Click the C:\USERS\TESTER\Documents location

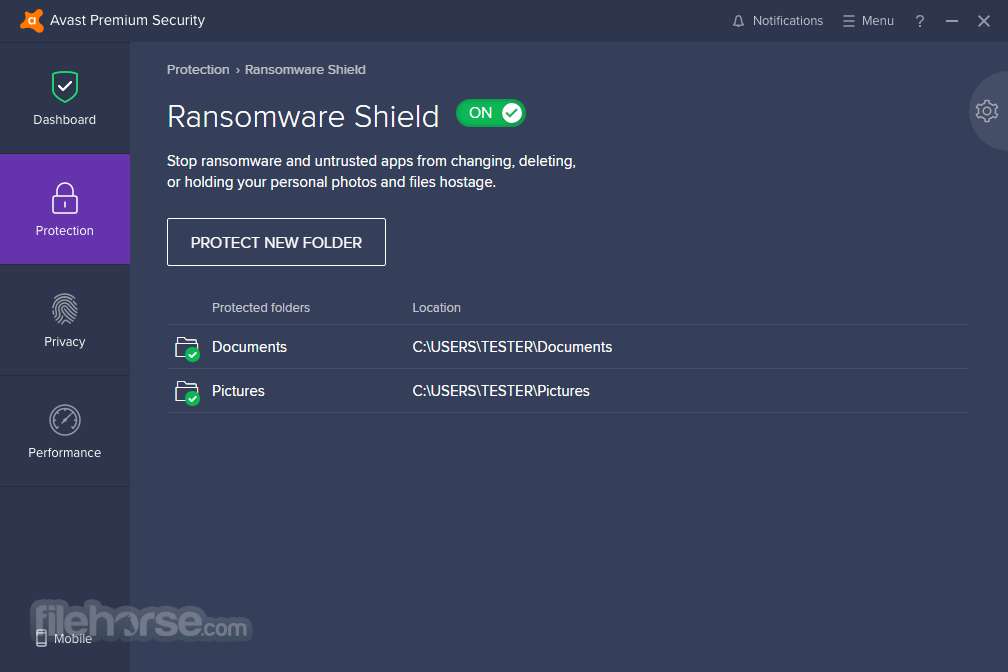coord(512,347)
